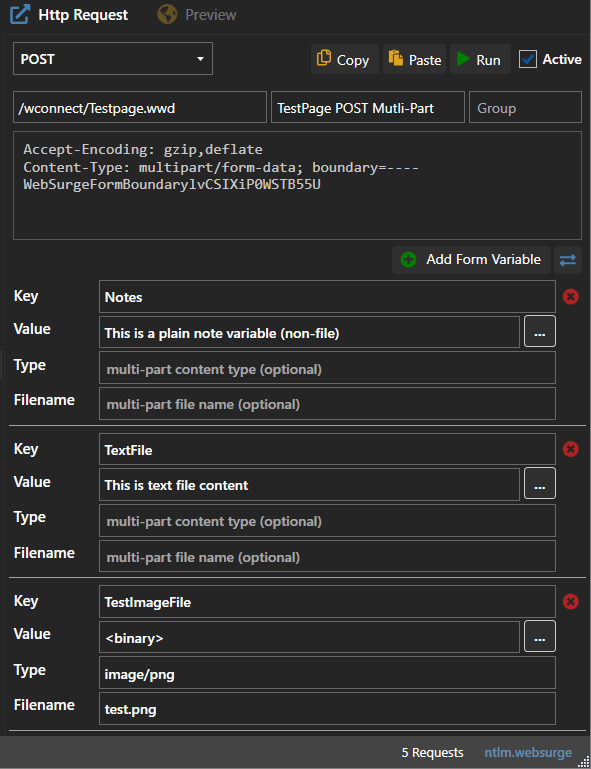Toggle the Active checkbox
Image resolution: width=591 pixels, height=769 pixels.
pos(528,59)
